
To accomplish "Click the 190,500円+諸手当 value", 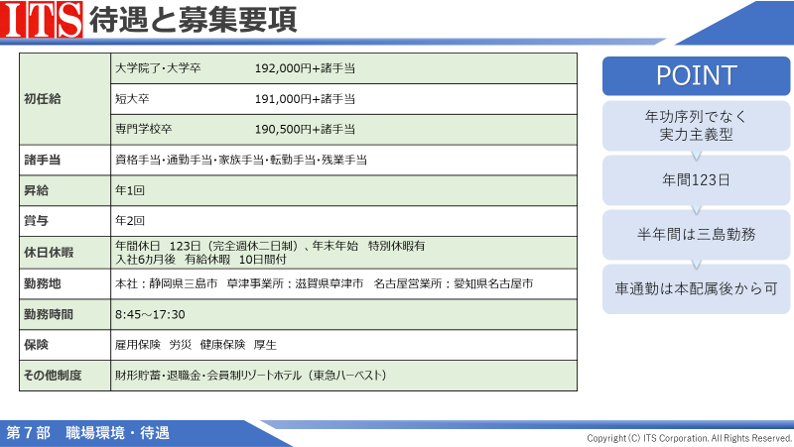I will point(304,129).
